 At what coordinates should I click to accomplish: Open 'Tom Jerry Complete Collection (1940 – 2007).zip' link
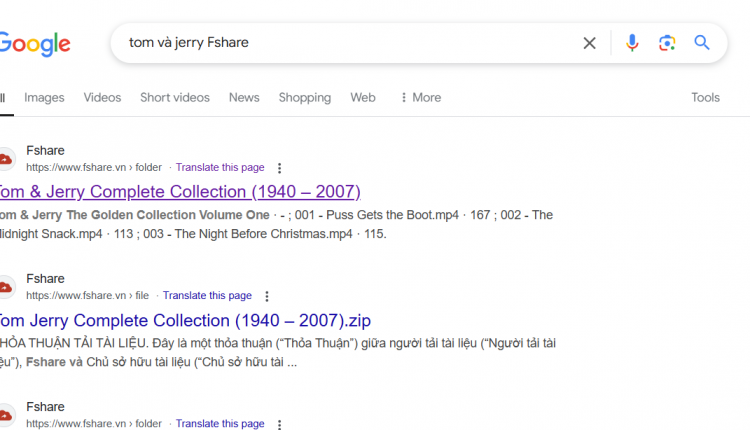pos(185,320)
